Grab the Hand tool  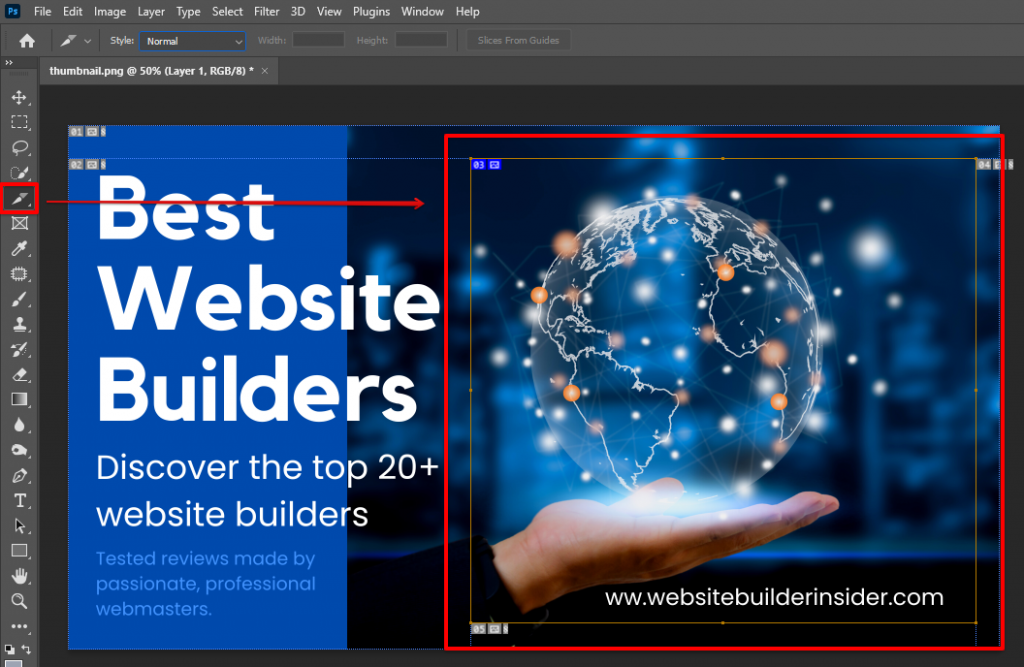(x=20, y=576)
